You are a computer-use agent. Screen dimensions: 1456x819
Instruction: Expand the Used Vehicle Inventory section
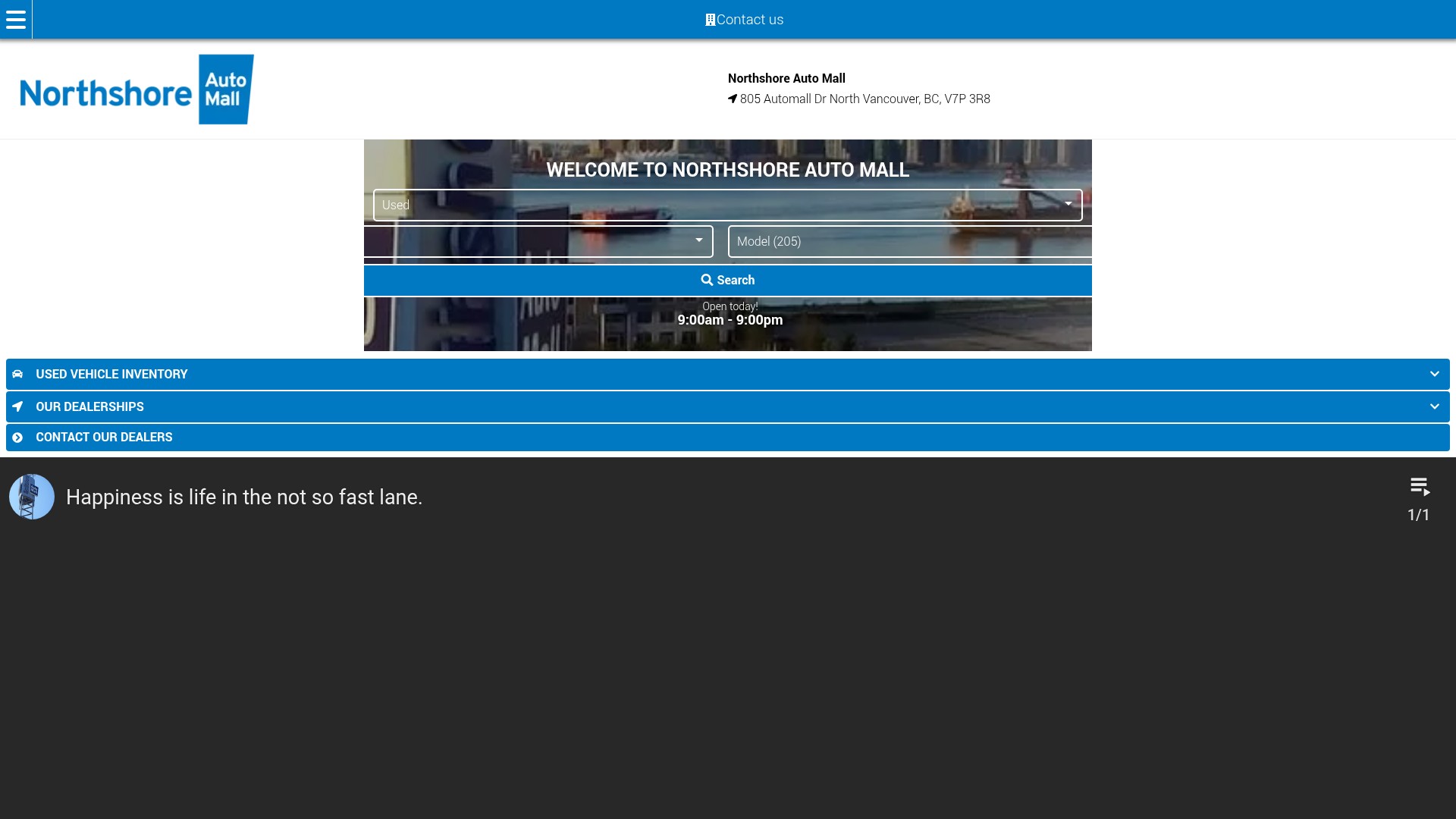click(x=728, y=374)
